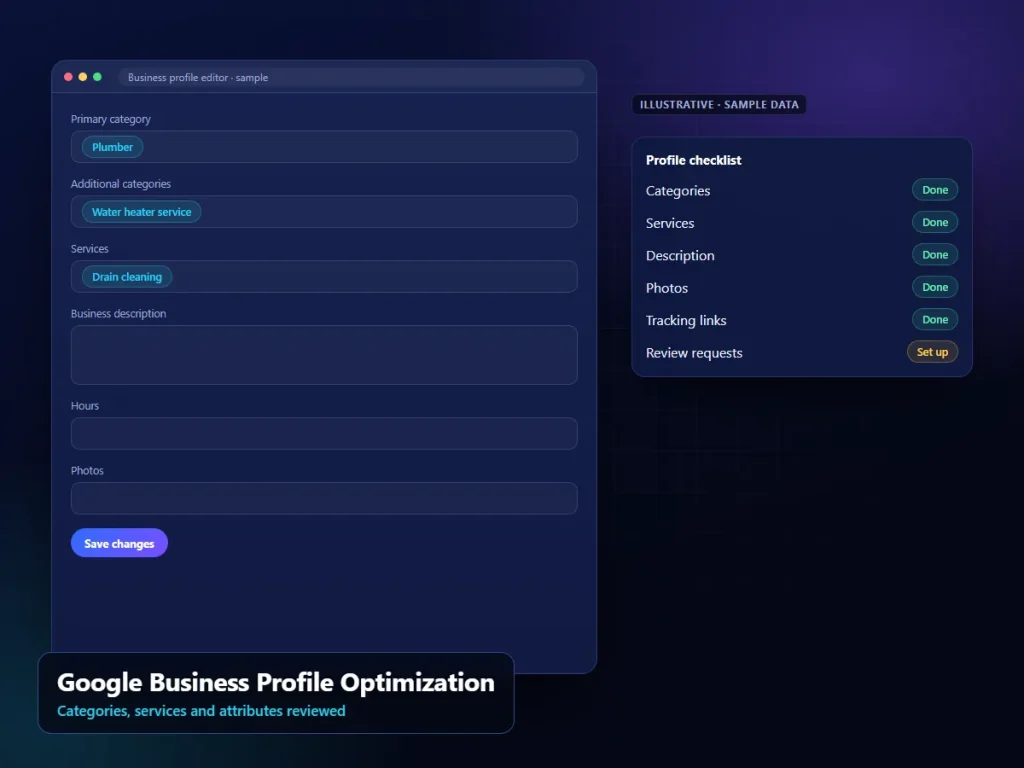Select the Drain cleaning service chip
This screenshot has height=768, width=1024.
127,276
